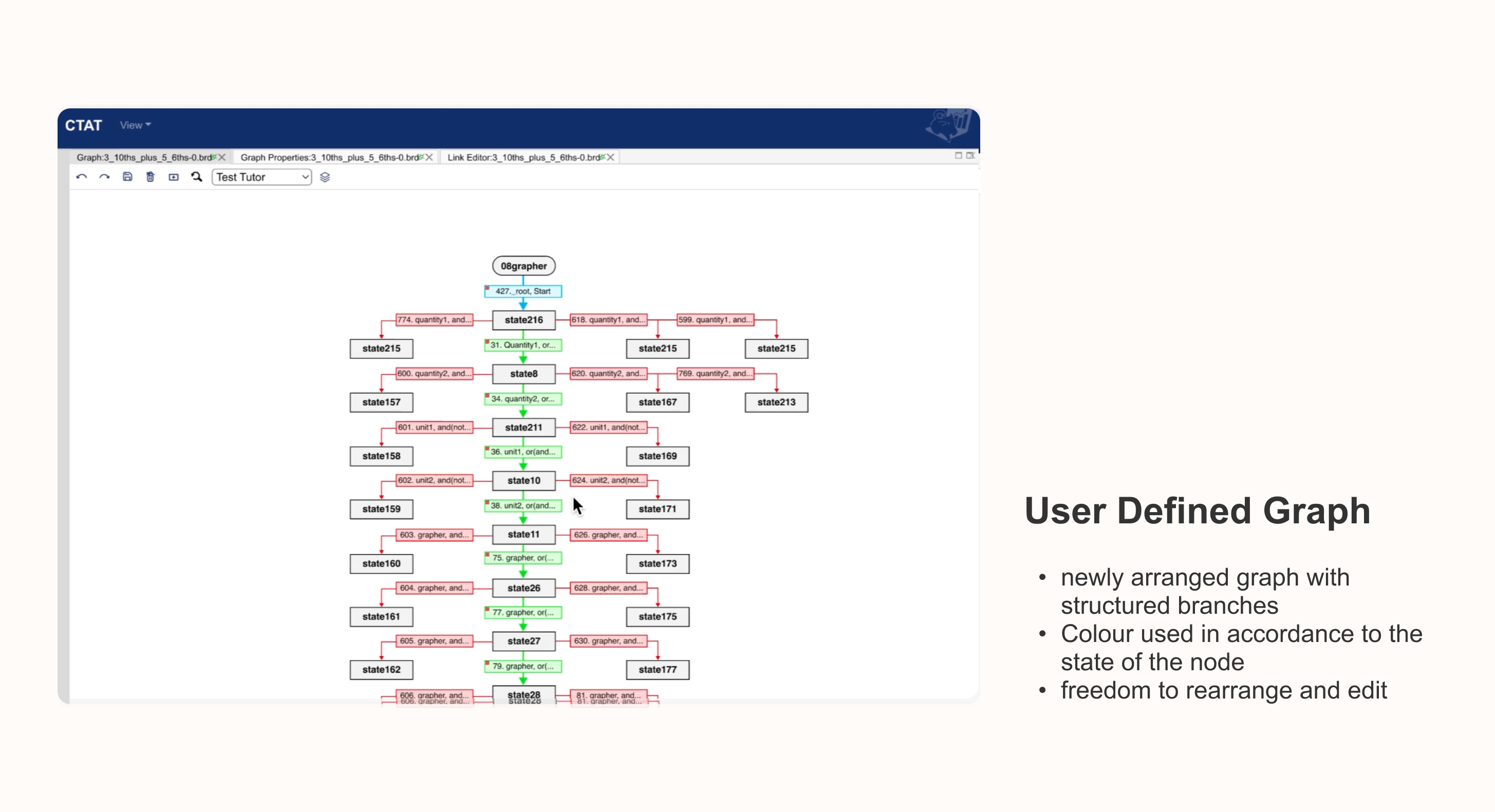Maximize the tab panel using the top-right square icon

tap(958, 156)
